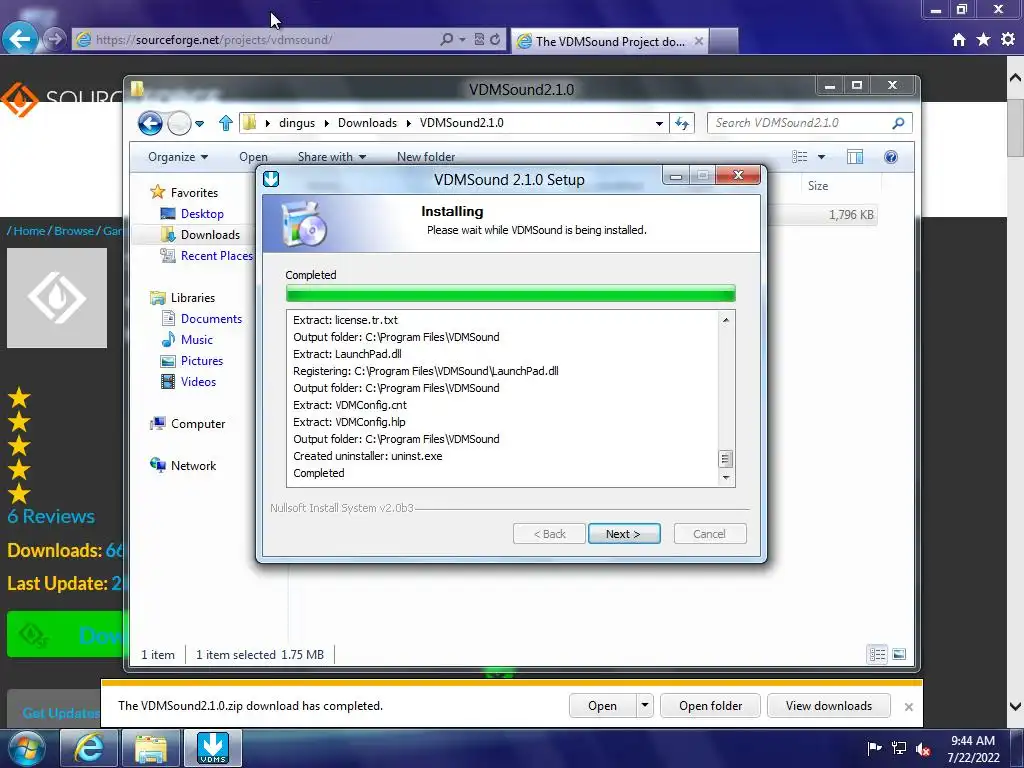Click install log scroll up arrow

click(726, 320)
